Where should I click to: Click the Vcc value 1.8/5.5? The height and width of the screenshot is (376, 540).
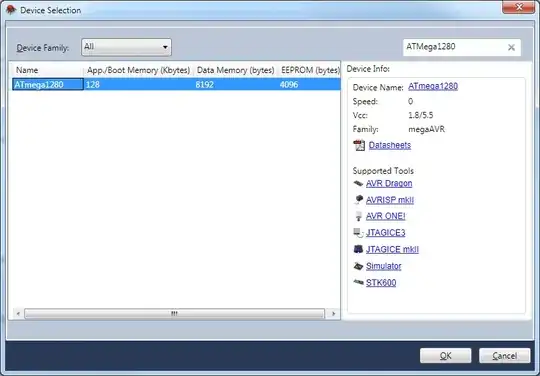point(420,115)
